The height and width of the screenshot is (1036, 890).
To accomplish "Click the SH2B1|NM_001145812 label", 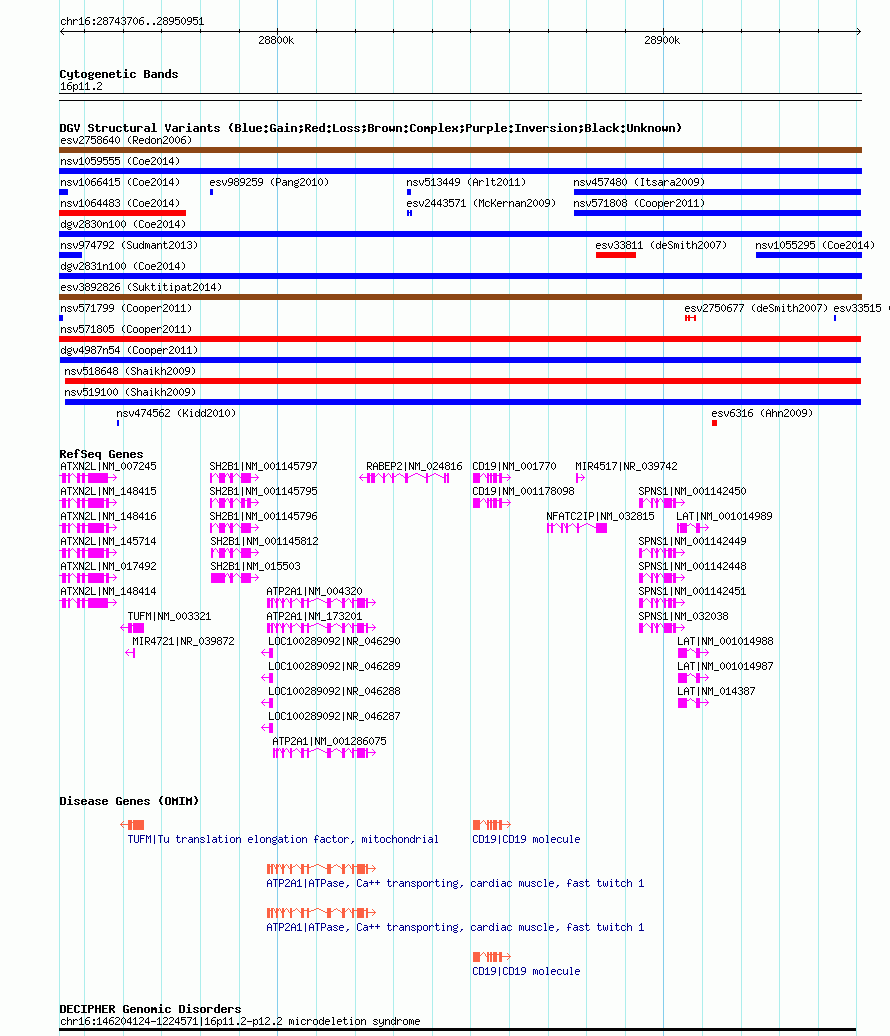I will (x=264, y=541).
